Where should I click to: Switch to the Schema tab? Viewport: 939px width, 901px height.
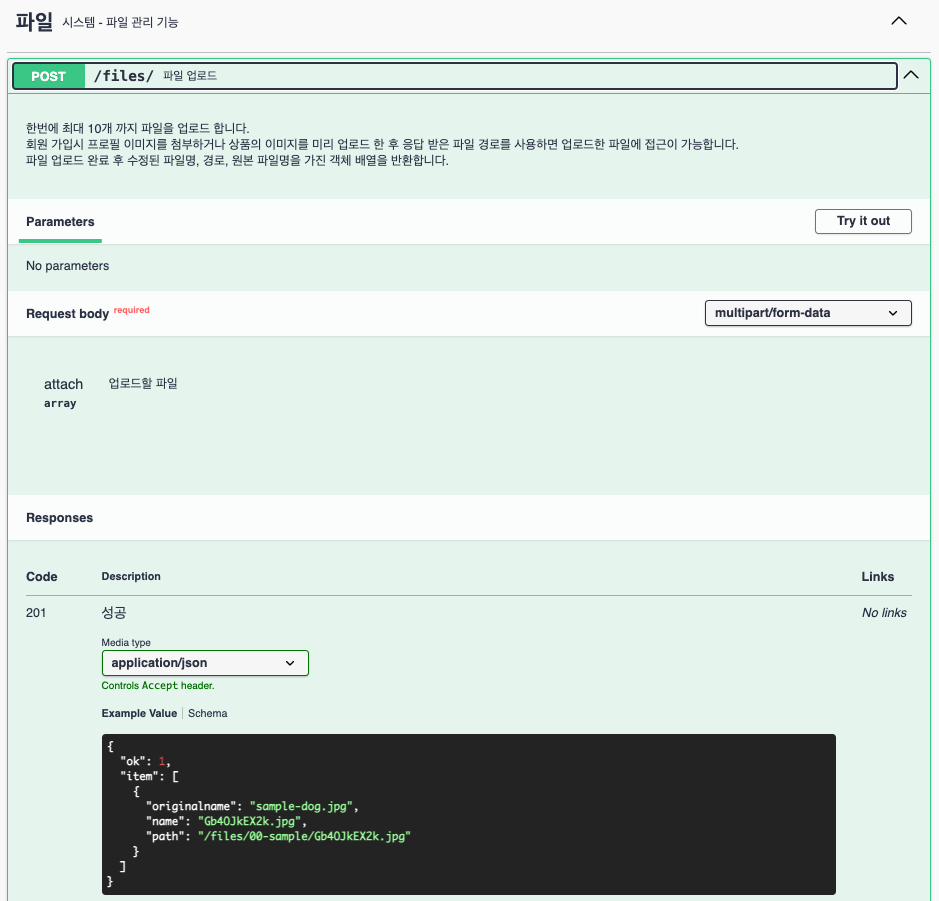(x=207, y=713)
